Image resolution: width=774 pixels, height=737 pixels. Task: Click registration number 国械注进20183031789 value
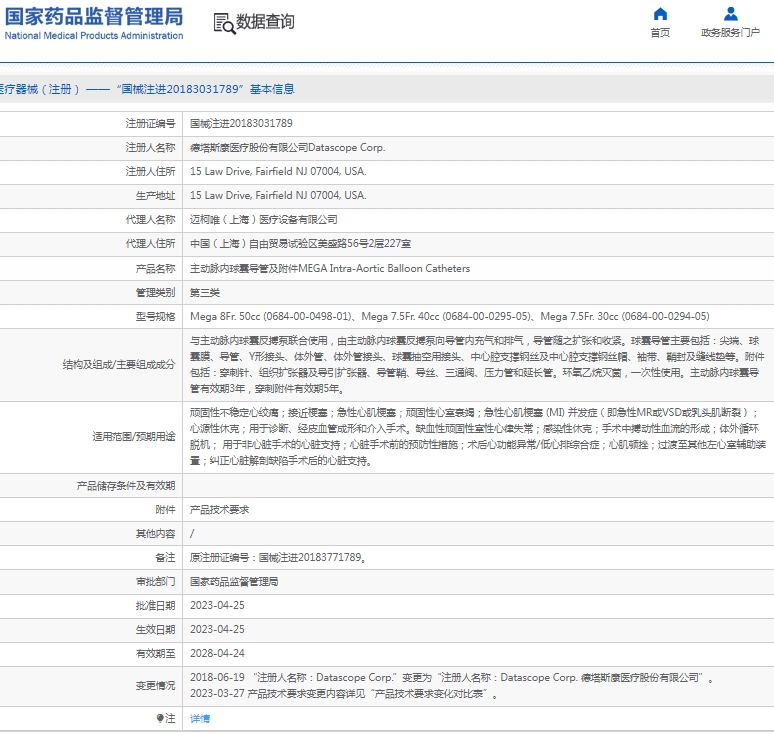point(241,123)
